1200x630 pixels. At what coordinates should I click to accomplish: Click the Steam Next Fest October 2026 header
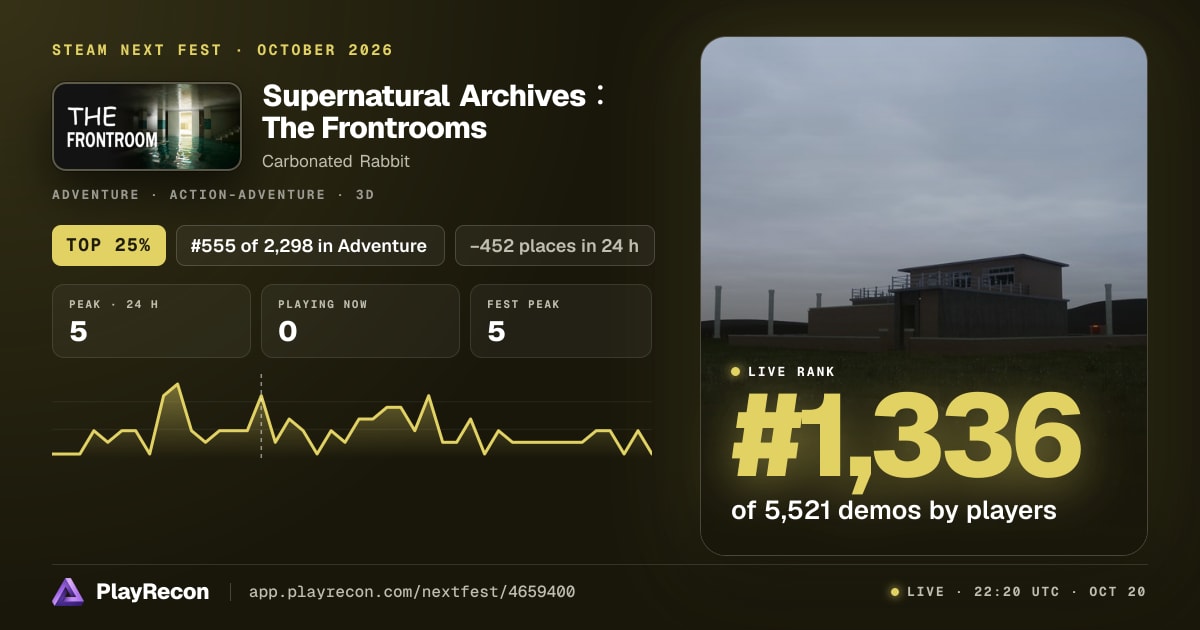click(x=222, y=50)
